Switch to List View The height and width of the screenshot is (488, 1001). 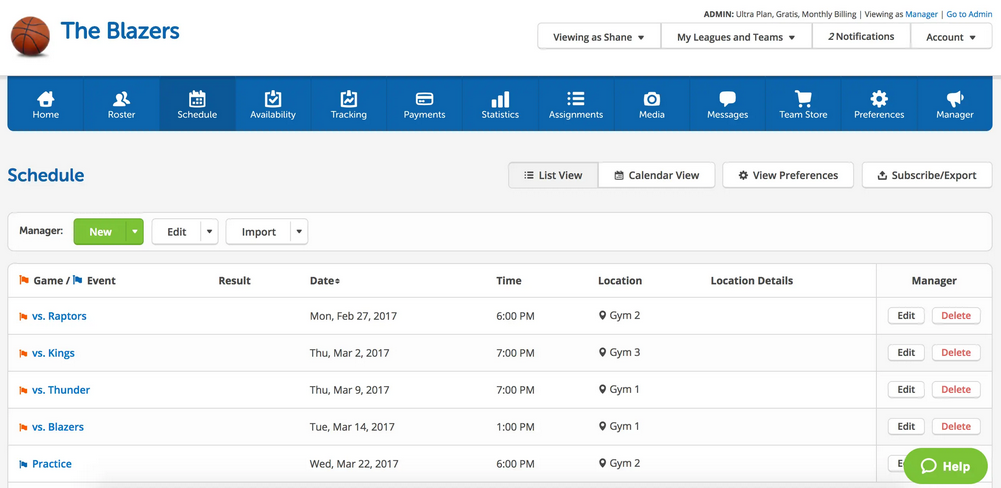pos(553,175)
